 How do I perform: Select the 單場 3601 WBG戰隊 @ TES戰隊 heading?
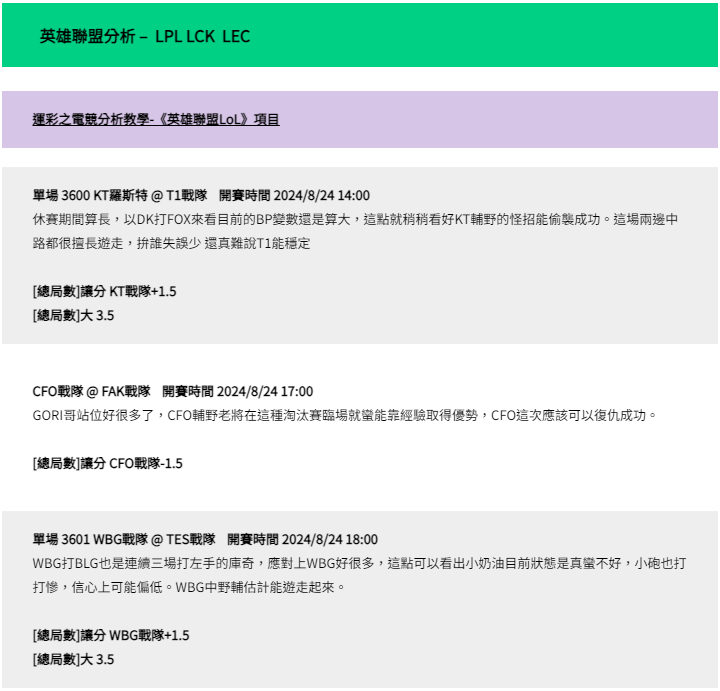(x=205, y=539)
